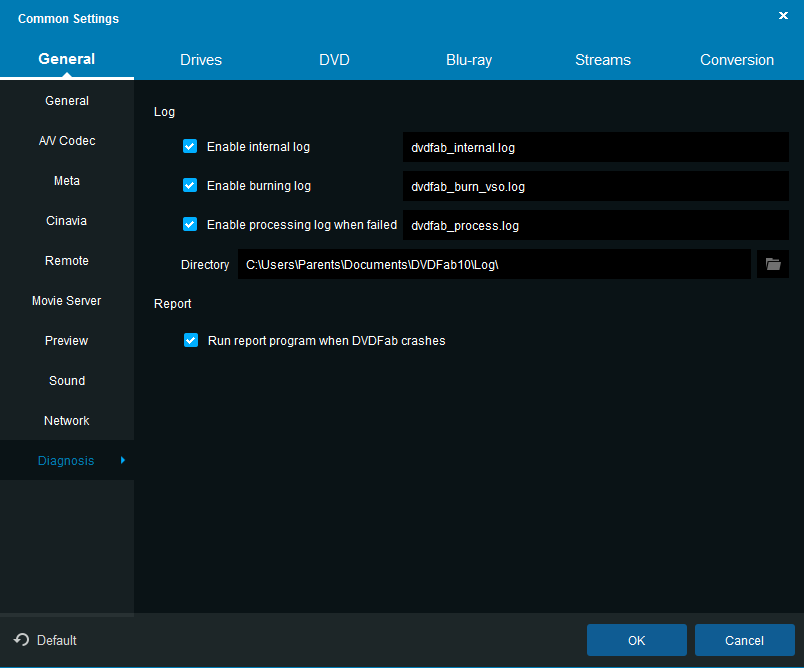The height and width of the screenshot is (668, 804).
Task: Switch to the DVD tab
Action: coord(334,60)
